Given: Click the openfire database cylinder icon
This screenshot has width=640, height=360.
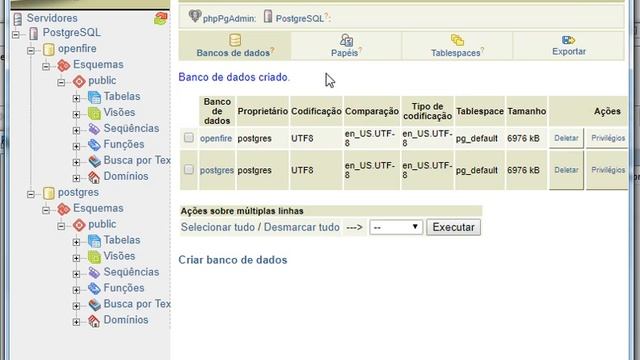Looking at the screenshot, I should pyautogui.click(x=49, y=49).
